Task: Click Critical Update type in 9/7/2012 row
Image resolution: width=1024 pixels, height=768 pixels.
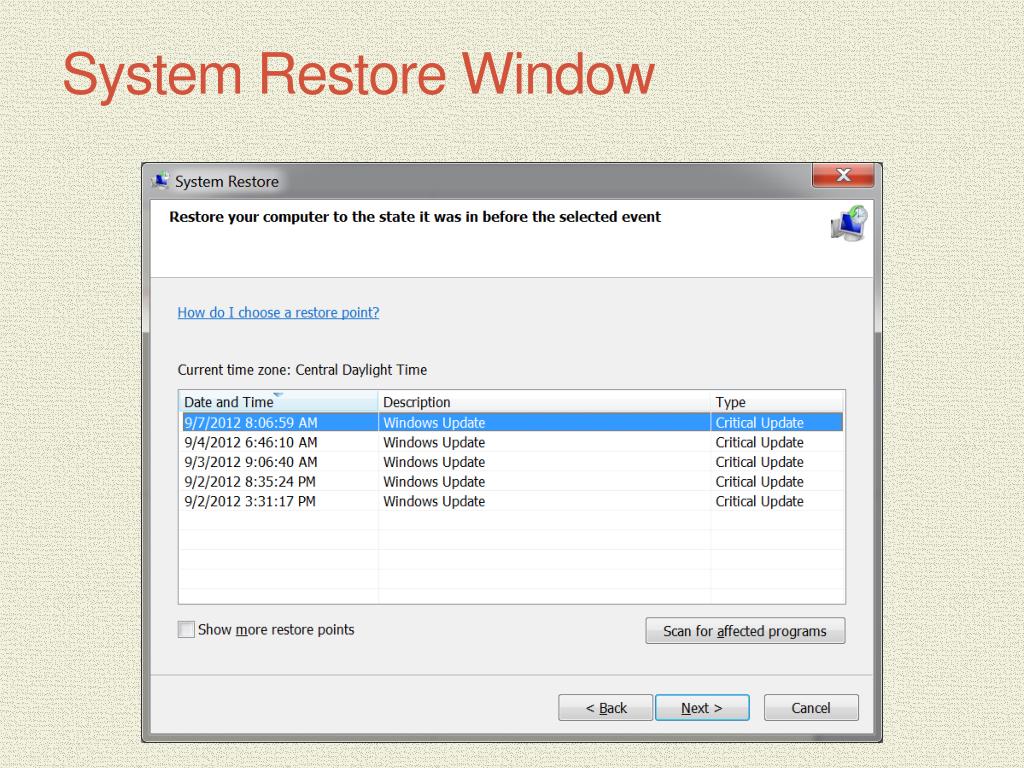Action: click(760, 423)
